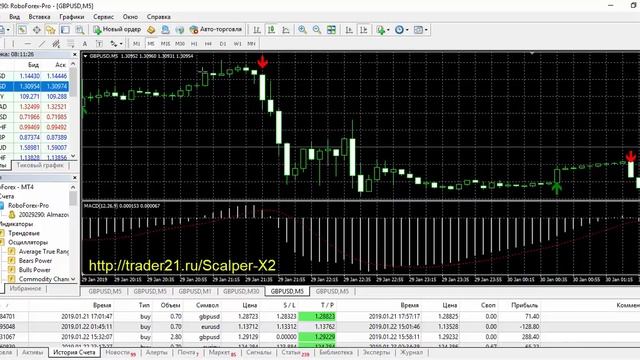This screenshot has height=360, width=640.
Task: Open the Market Watch window icon
Action: point(22,30)
